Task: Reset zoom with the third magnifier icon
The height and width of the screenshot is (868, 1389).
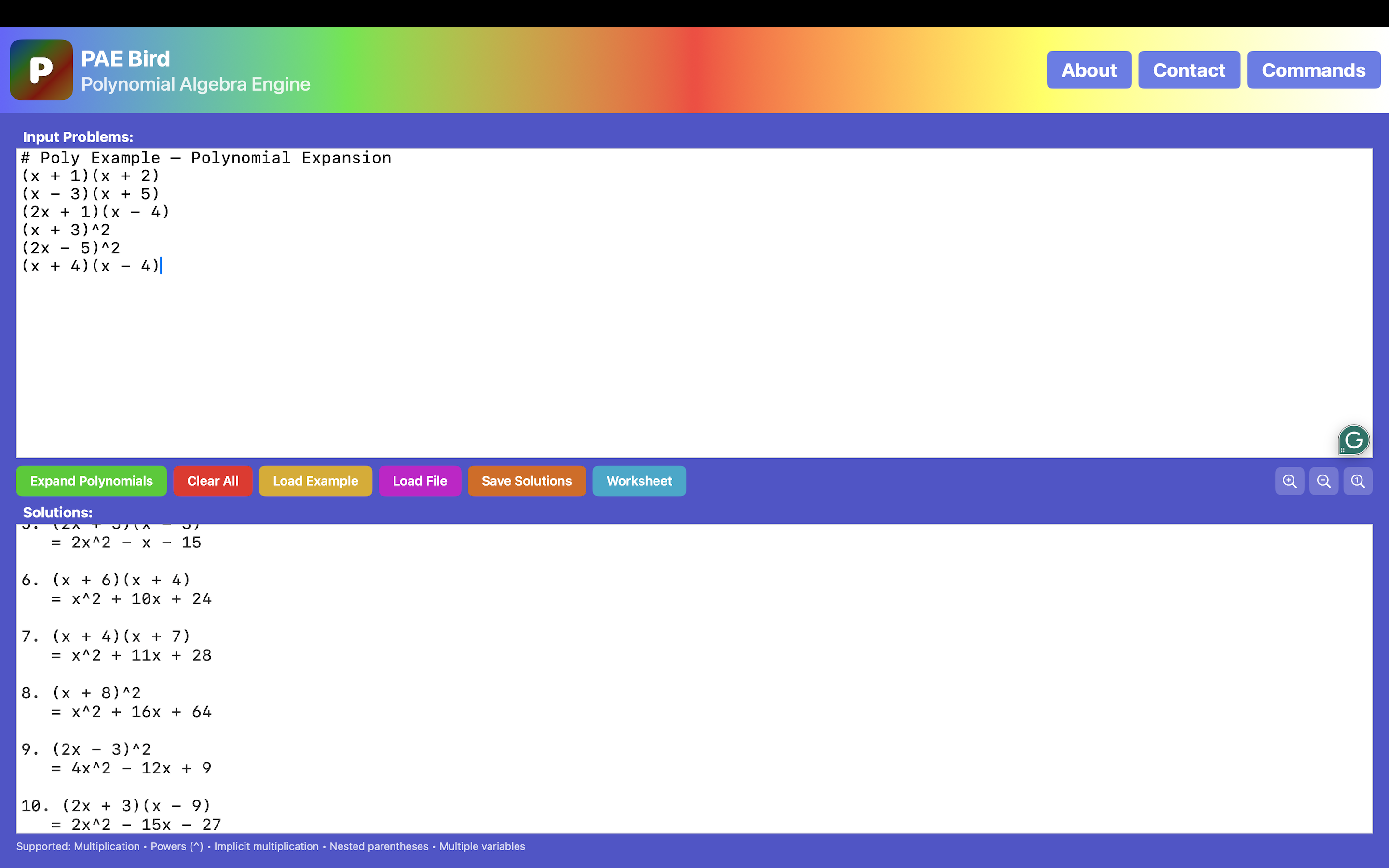Action: pos(1358,481)
